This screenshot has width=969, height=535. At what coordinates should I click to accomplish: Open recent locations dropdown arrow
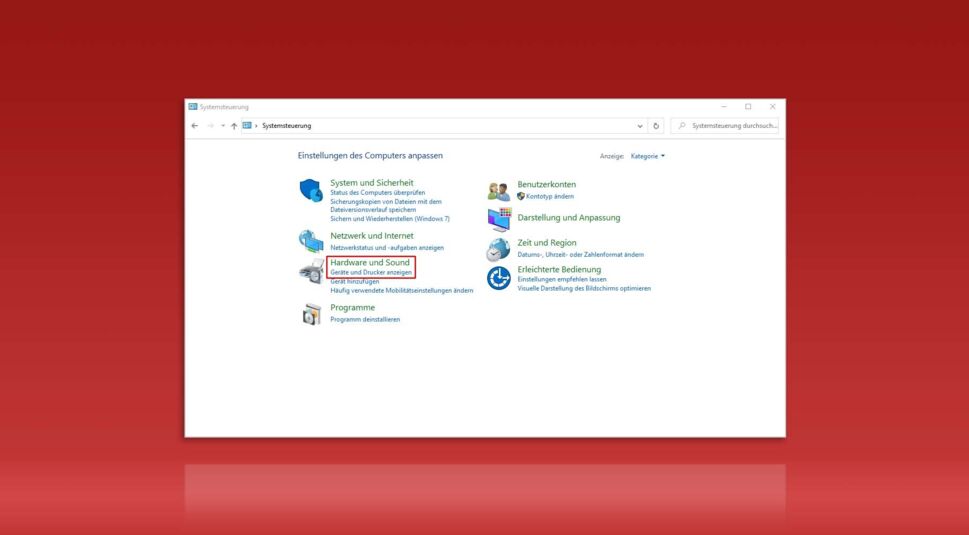[222, 126]
